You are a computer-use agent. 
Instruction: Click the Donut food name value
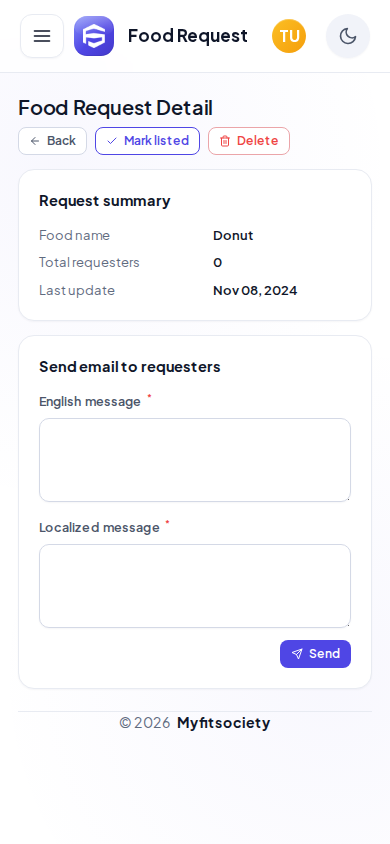click(x=233, y=236)
